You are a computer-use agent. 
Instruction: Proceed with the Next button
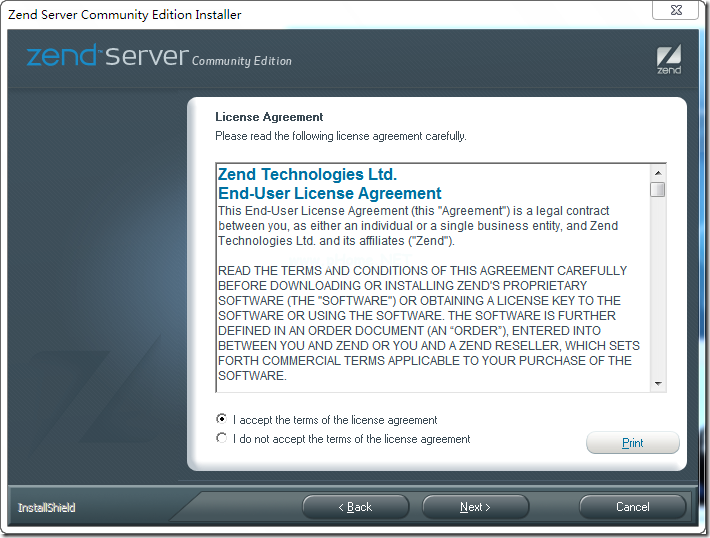[475, 507]
